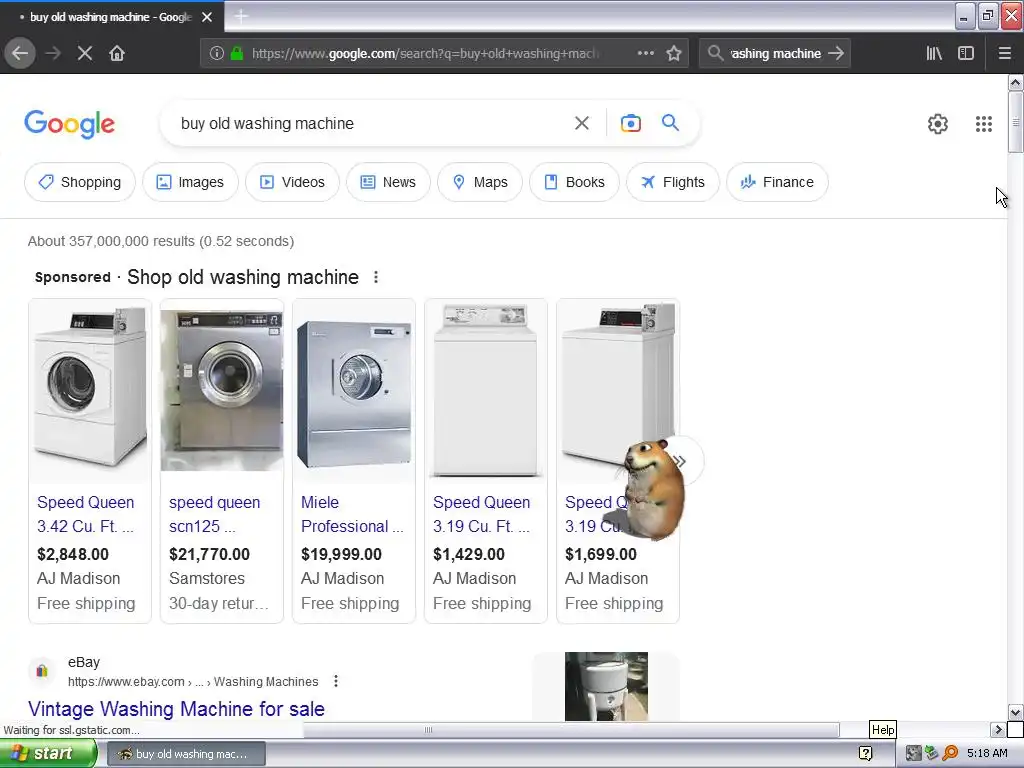Open Vintage Washing Machine for sale link
This screenshot has width=1024, height=768.
tap(176, 709)
